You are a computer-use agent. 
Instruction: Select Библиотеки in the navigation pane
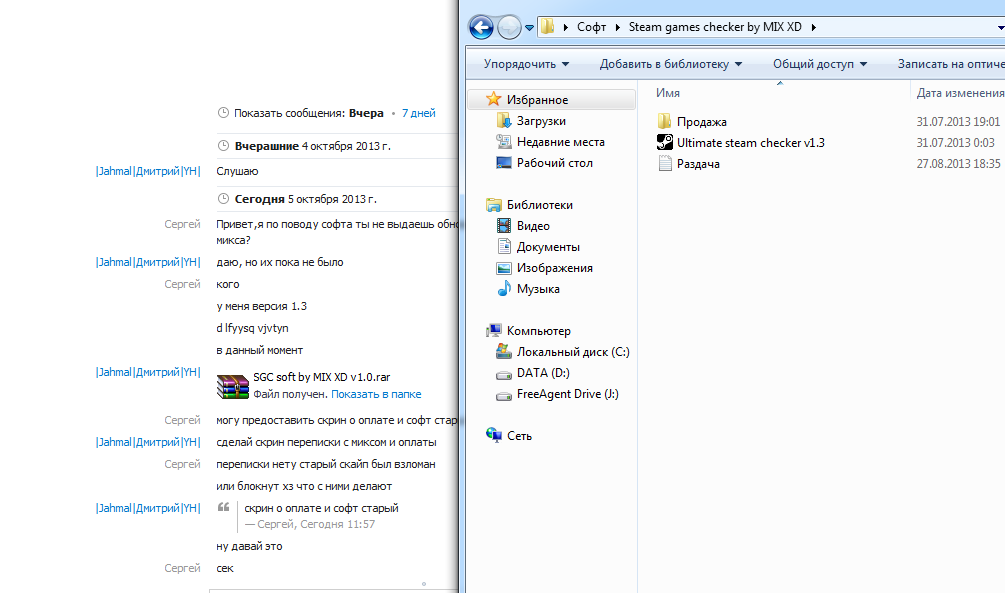tap(539, 205)
